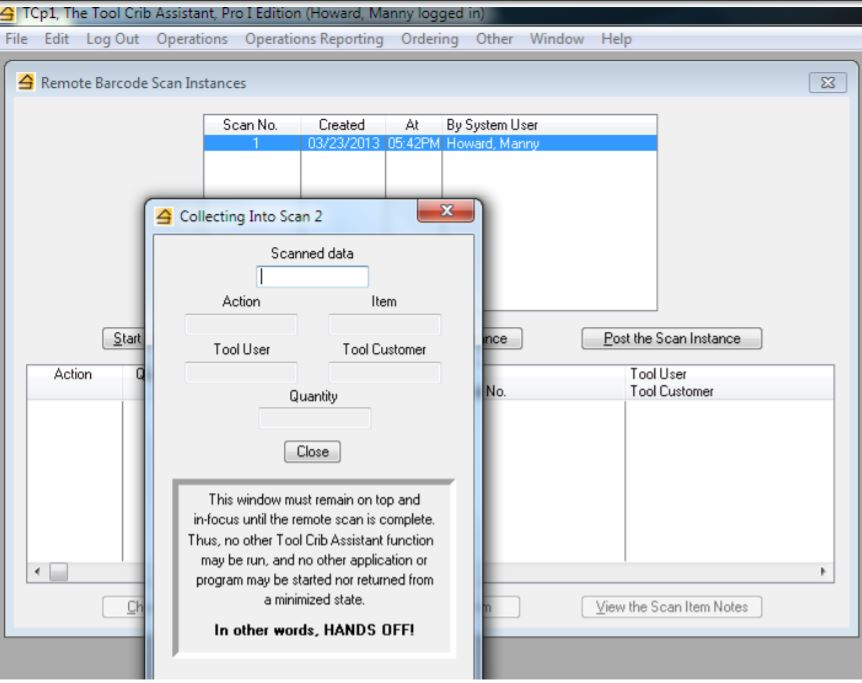Click the Created column header
Viewport: 862px width, 683px height.
coord(344,125)
